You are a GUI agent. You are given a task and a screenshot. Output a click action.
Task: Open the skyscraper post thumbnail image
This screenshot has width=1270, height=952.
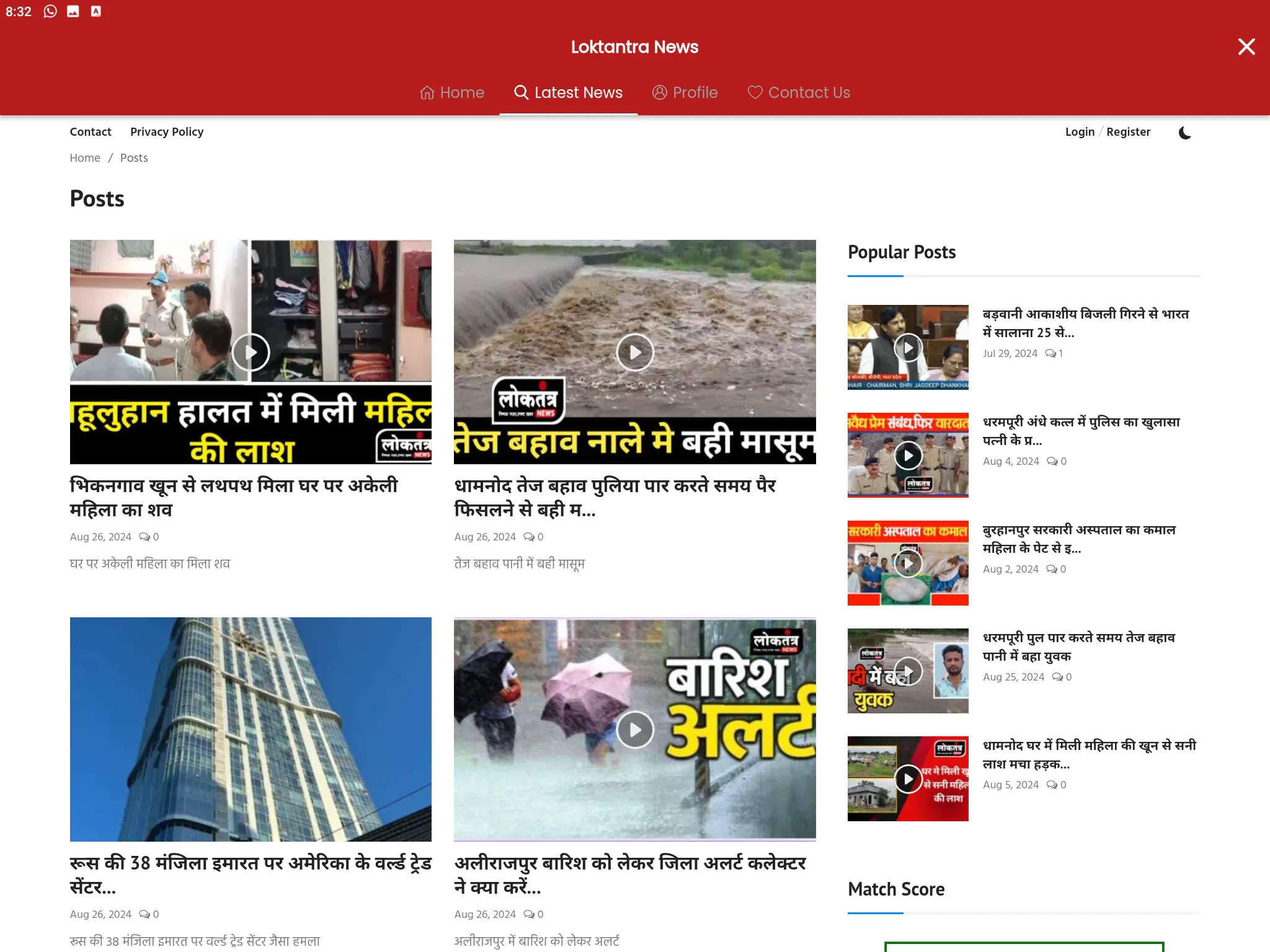tap(251, 729)
